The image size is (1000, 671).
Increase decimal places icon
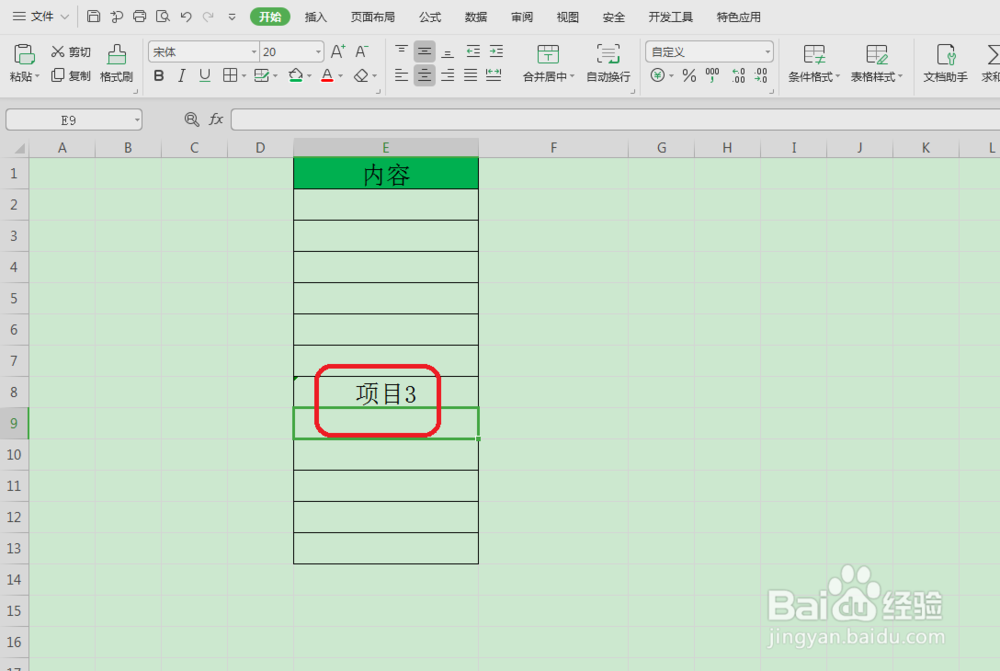[x=738, y=75]
